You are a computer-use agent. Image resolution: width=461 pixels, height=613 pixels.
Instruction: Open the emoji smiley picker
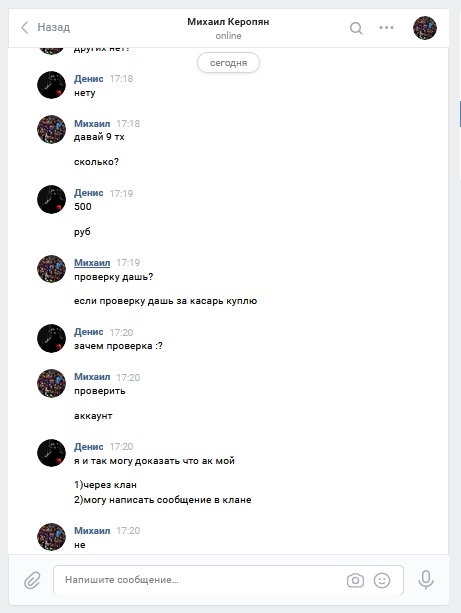click(x=382, y=581)
